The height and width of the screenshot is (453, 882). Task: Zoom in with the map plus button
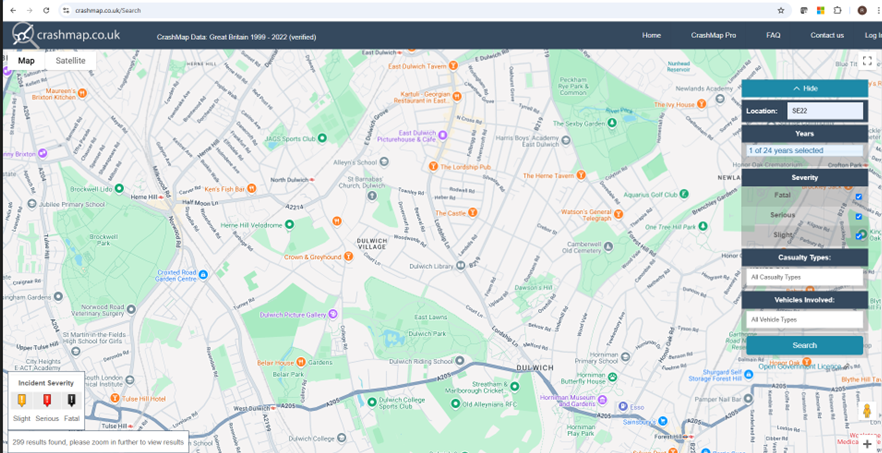pos(867,444)
